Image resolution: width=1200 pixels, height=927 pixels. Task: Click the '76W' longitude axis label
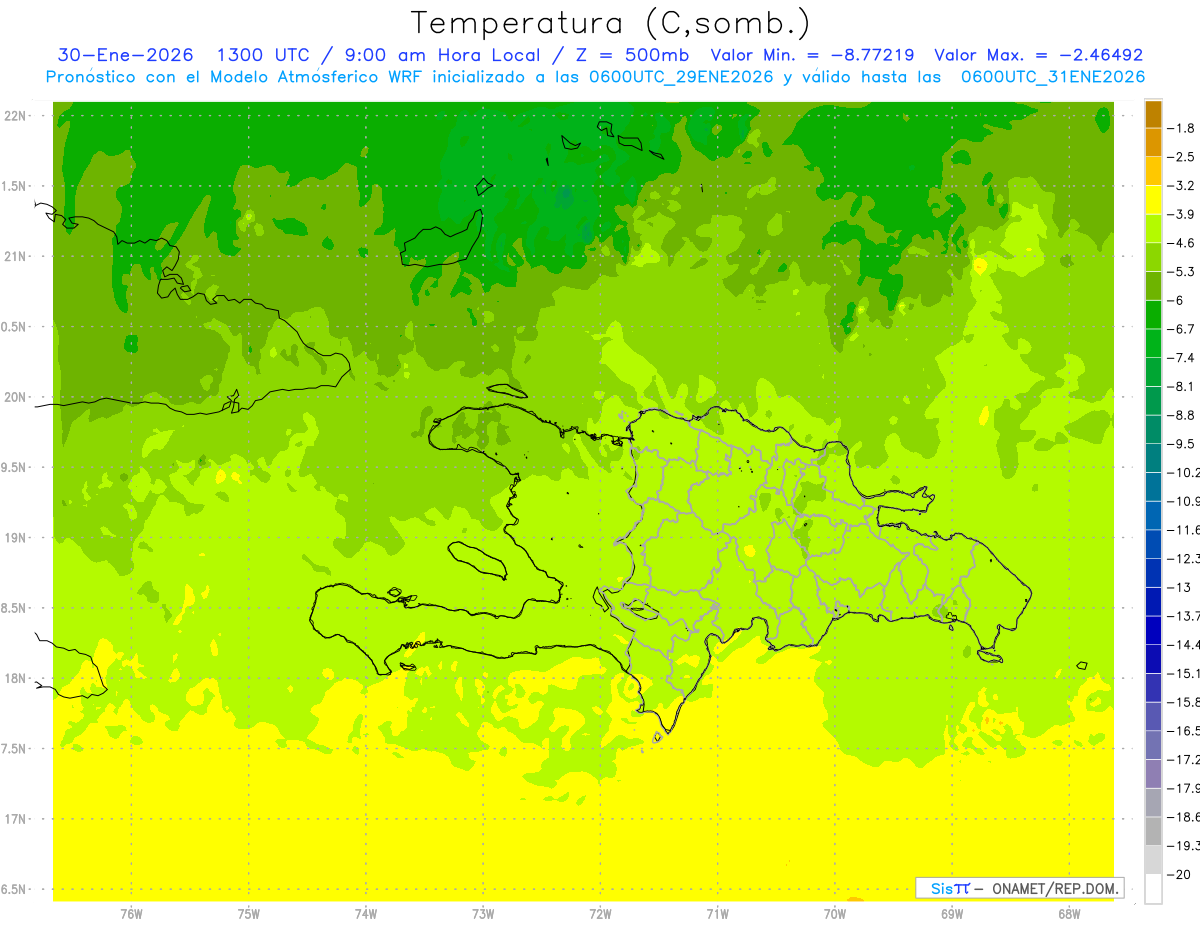pyautogui.click(x=131, y=913)
